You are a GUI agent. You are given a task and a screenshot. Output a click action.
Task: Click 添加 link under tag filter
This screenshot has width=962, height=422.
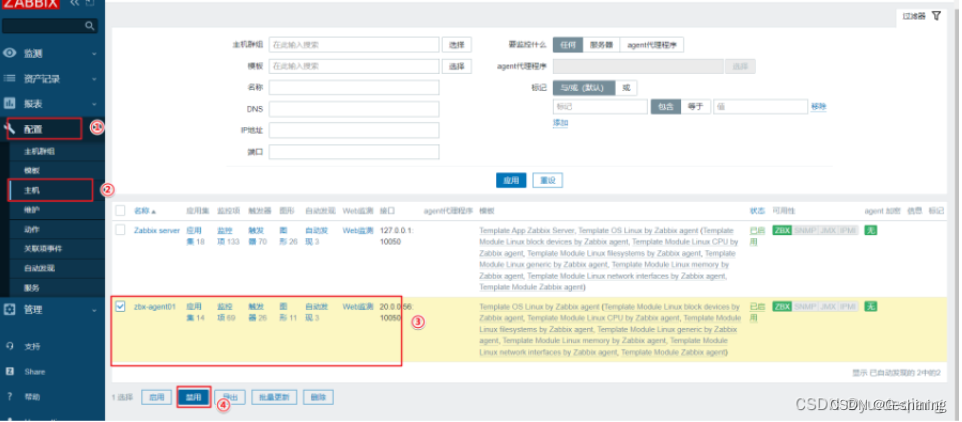point(561,123)
